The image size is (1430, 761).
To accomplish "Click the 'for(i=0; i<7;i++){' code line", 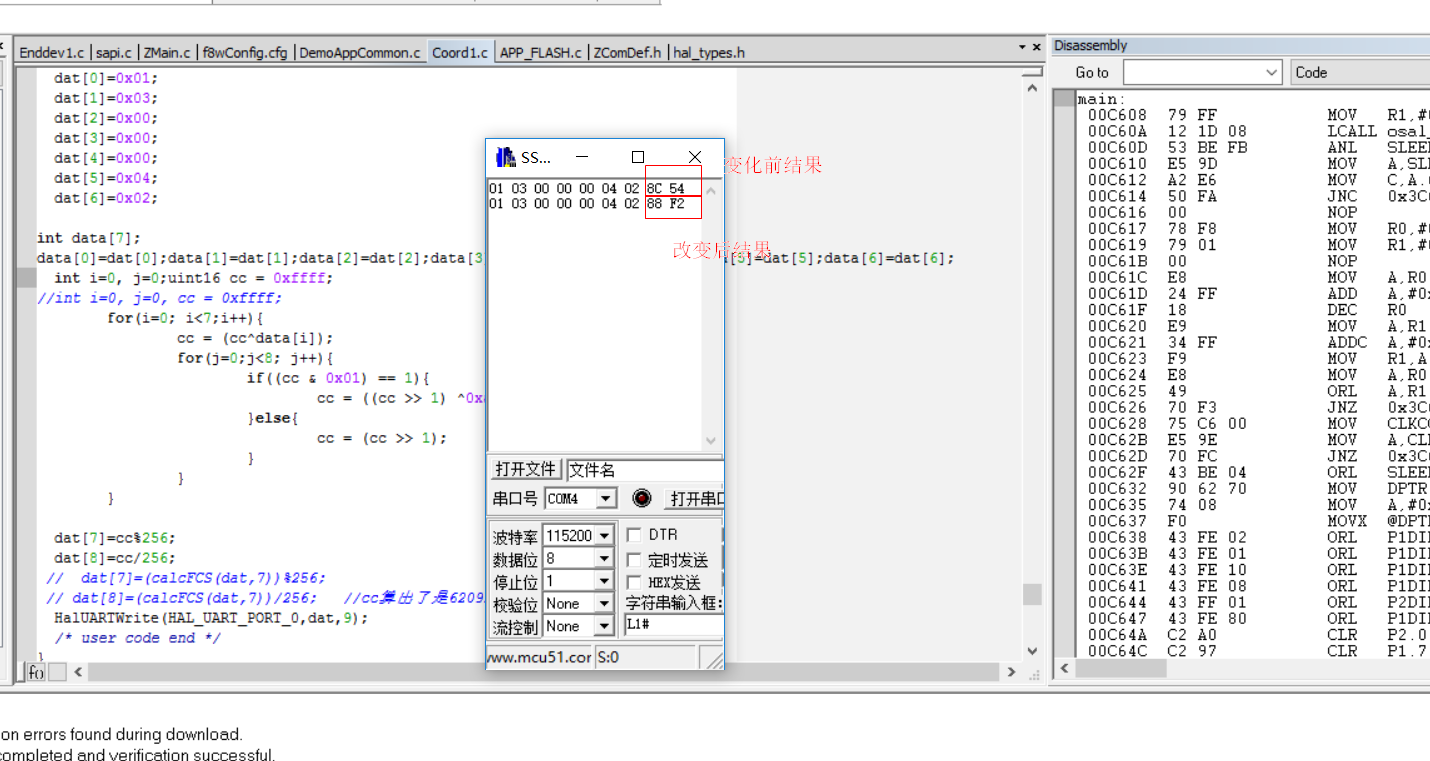I will pyautogui.click(x=185, y=318).
